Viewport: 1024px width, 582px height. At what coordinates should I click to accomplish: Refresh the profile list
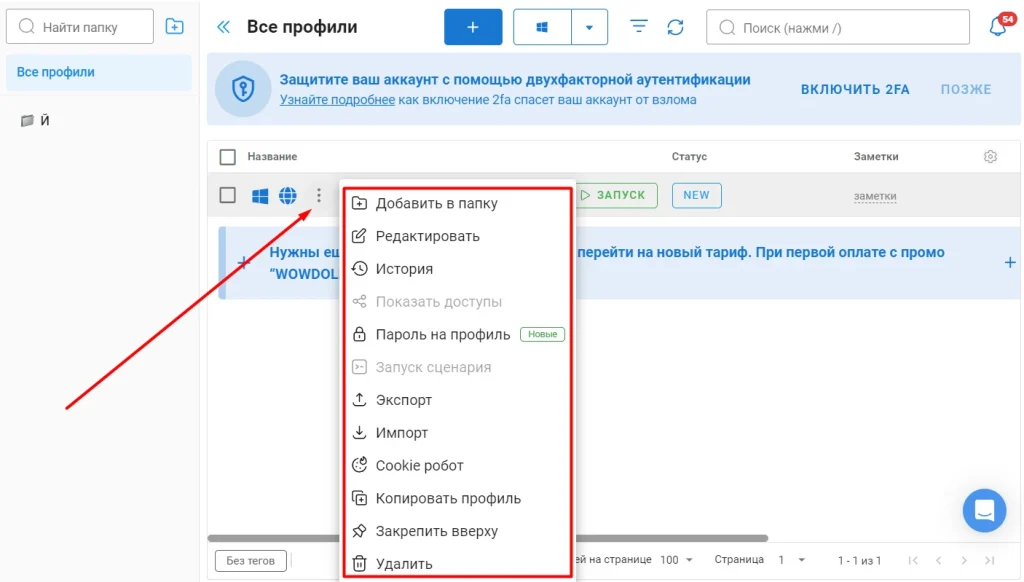675,27
